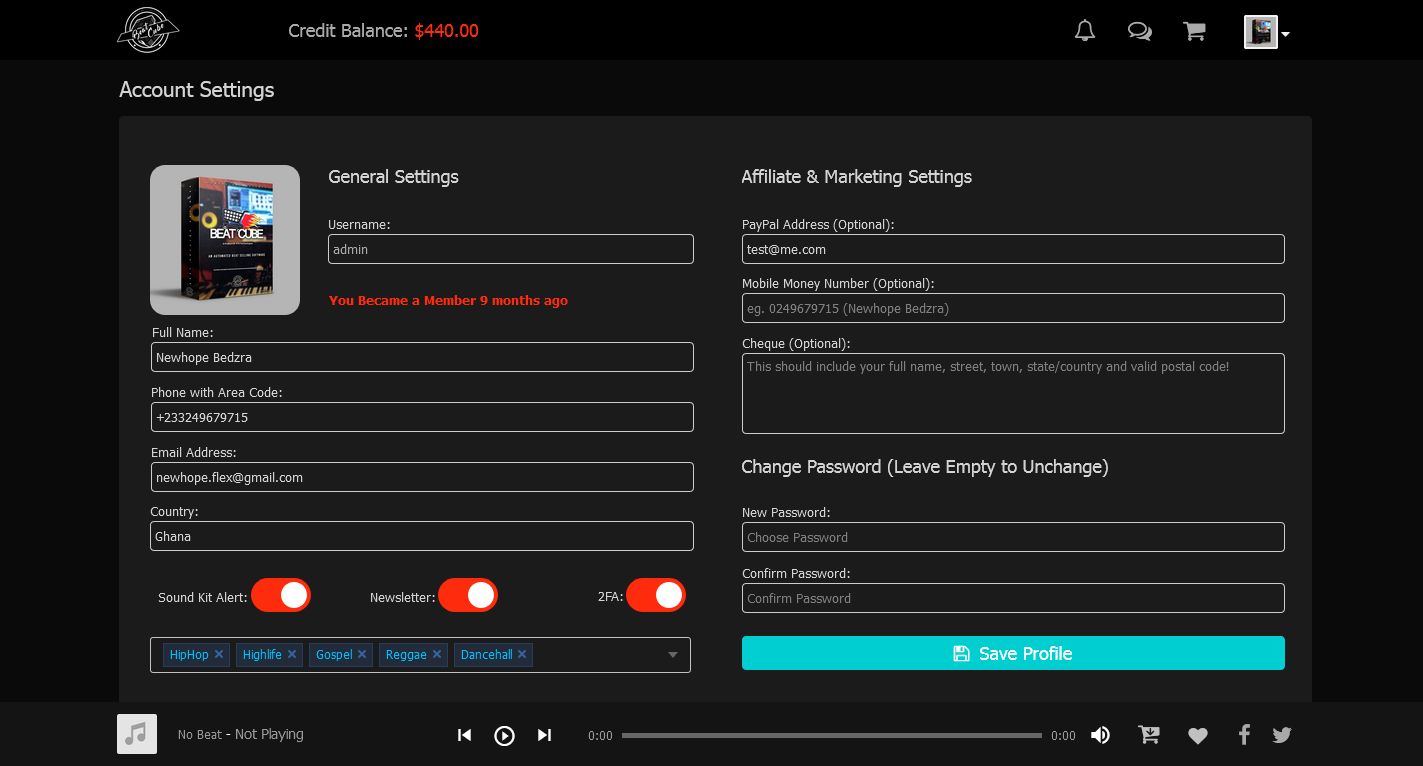Click the Save Profile button
Screen dimensions: 1423x766
pyautogui.click(x=1012, y=653)
